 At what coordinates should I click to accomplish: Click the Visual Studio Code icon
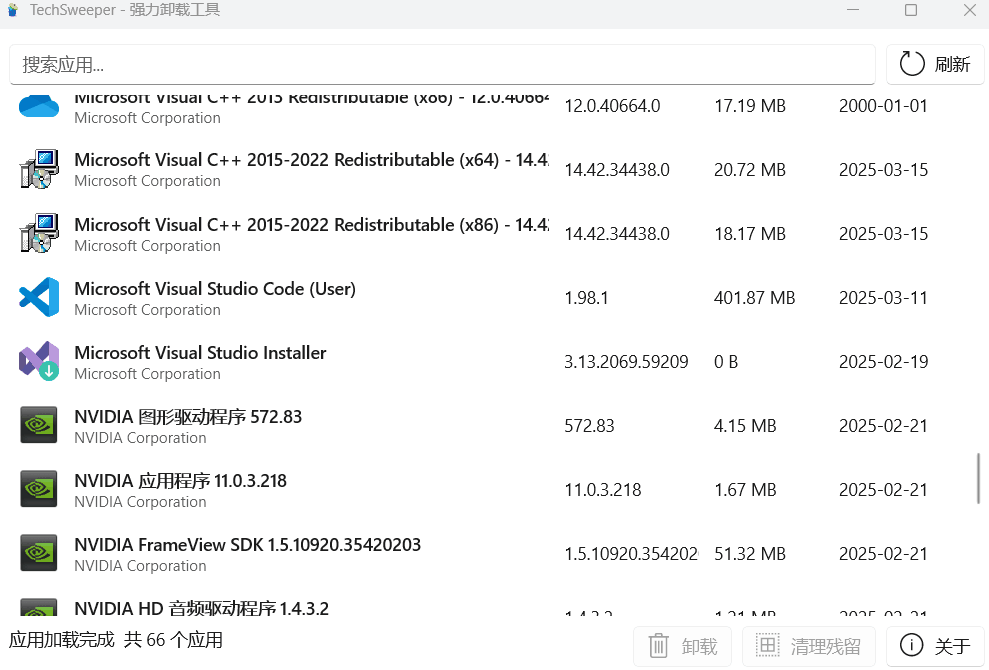tap(39, 297)
